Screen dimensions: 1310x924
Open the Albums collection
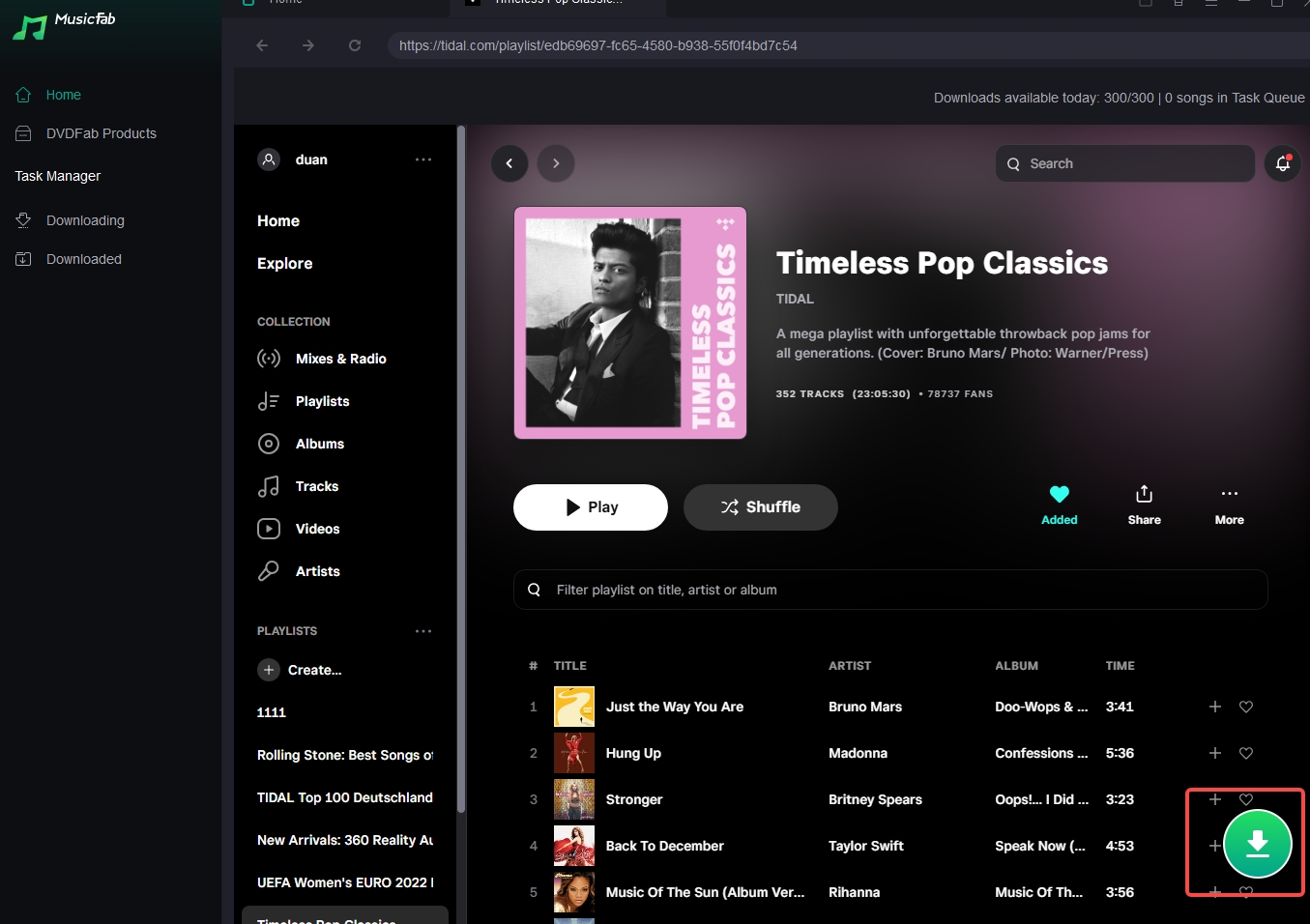[x=320, y=444]
